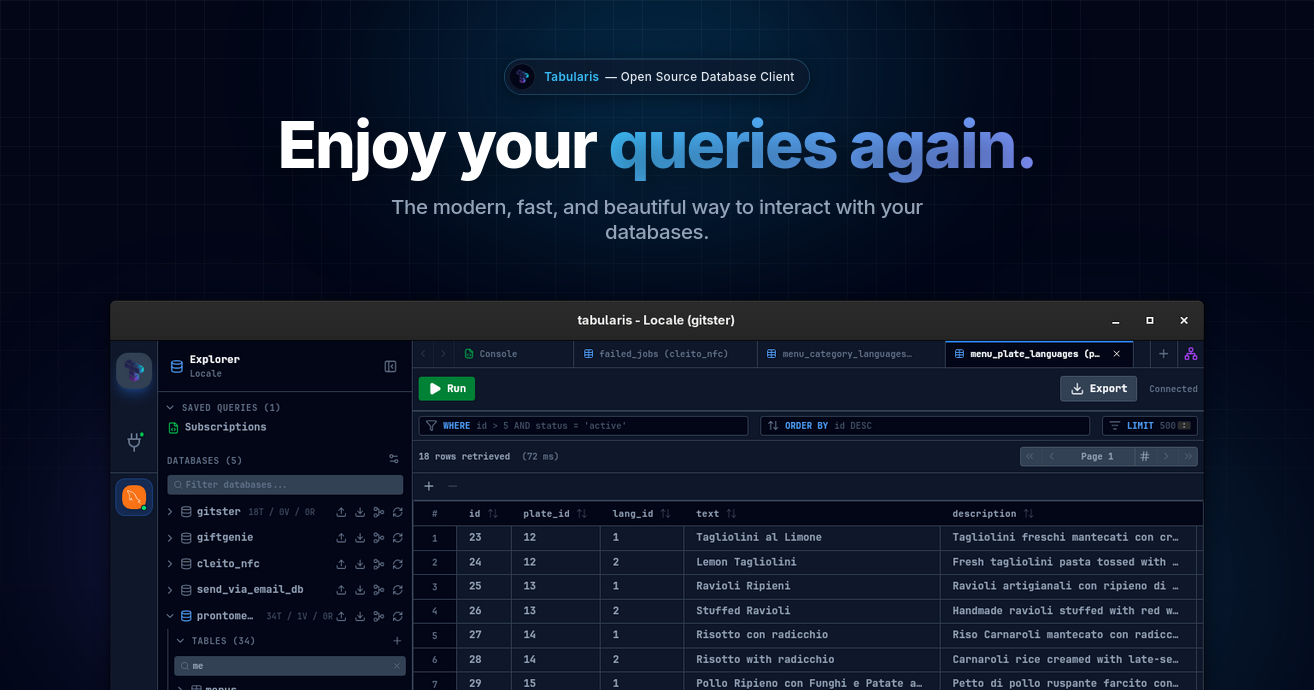Select the 'Stuffed Ravioli' cell
The height and width of the screenshot is (690, 1314).
tap(814, 611)
